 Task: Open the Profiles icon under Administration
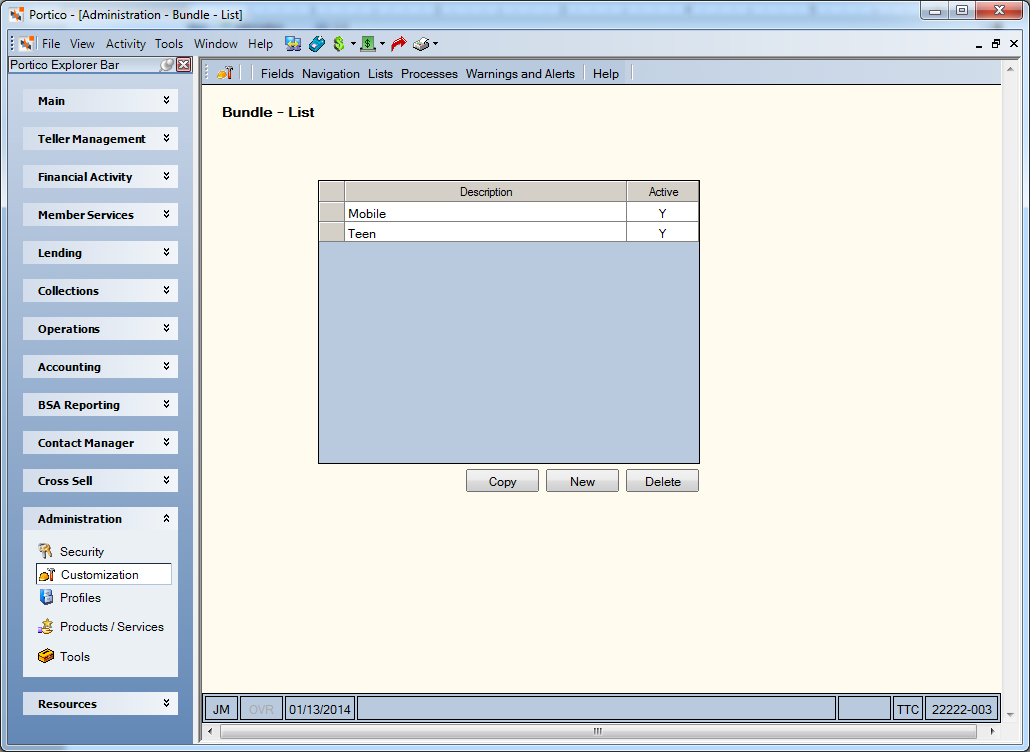46,597
